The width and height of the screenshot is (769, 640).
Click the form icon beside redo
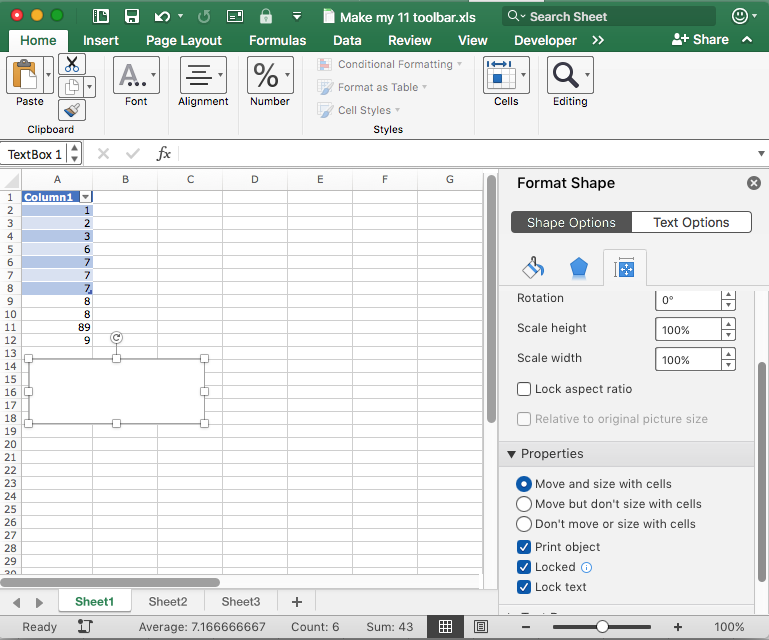pyautogui.click(x=235, y=17)
